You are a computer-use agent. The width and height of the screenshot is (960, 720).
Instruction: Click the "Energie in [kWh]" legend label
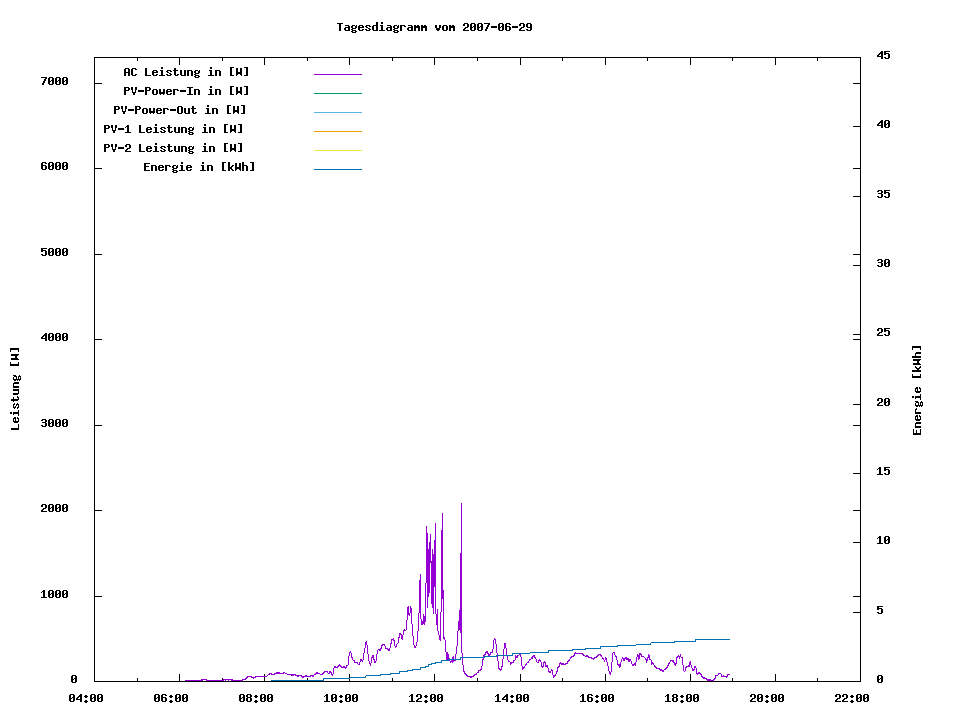pos(199,167)
